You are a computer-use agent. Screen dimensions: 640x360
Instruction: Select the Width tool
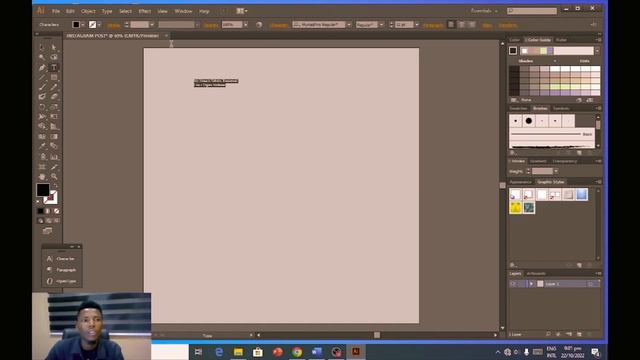[x=42, y=117]
